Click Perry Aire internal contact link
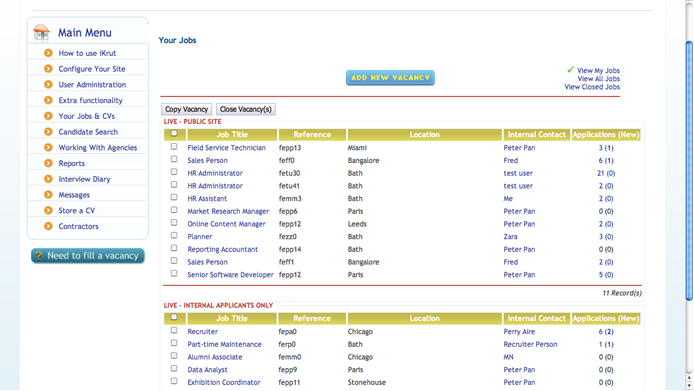Screen dimensions: 694x391 coord(519,332)
